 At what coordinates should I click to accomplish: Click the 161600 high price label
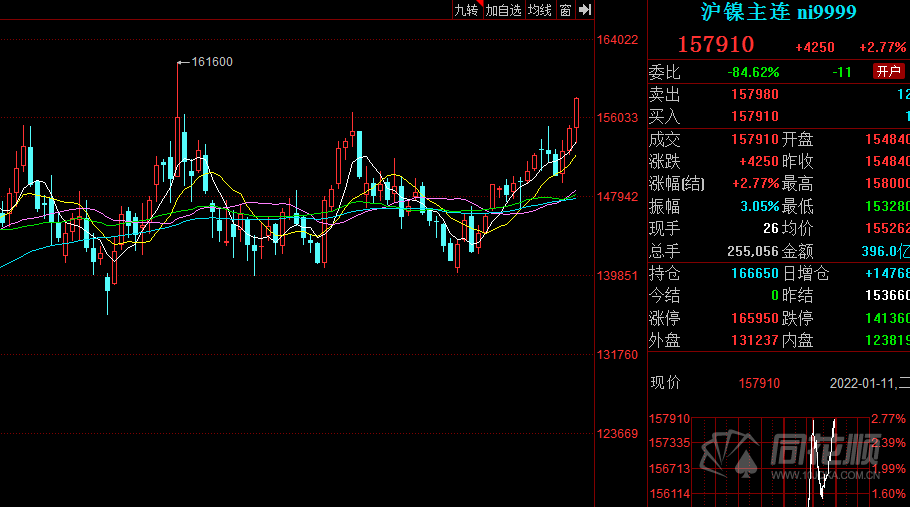tap(212, 61)
